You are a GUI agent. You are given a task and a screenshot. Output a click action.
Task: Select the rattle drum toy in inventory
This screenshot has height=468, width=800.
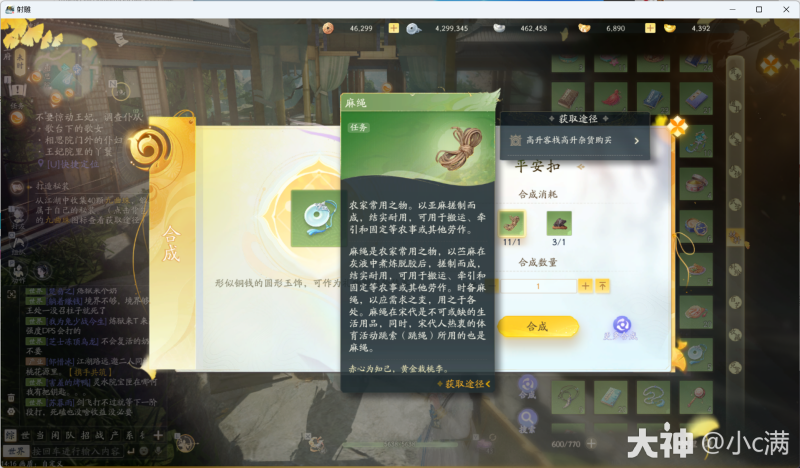pyautogui.click(x=696, y=397)
